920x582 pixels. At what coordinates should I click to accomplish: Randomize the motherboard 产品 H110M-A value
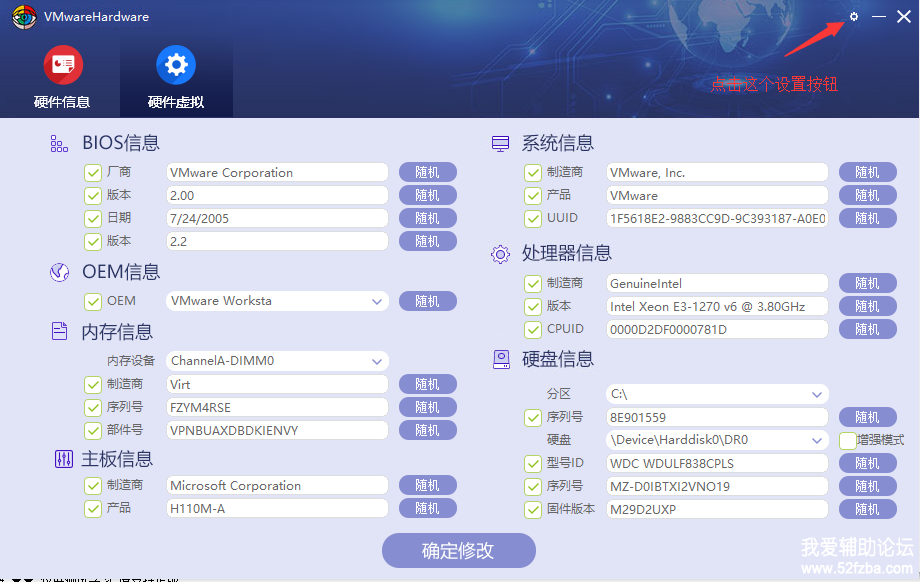pos(428,508)
